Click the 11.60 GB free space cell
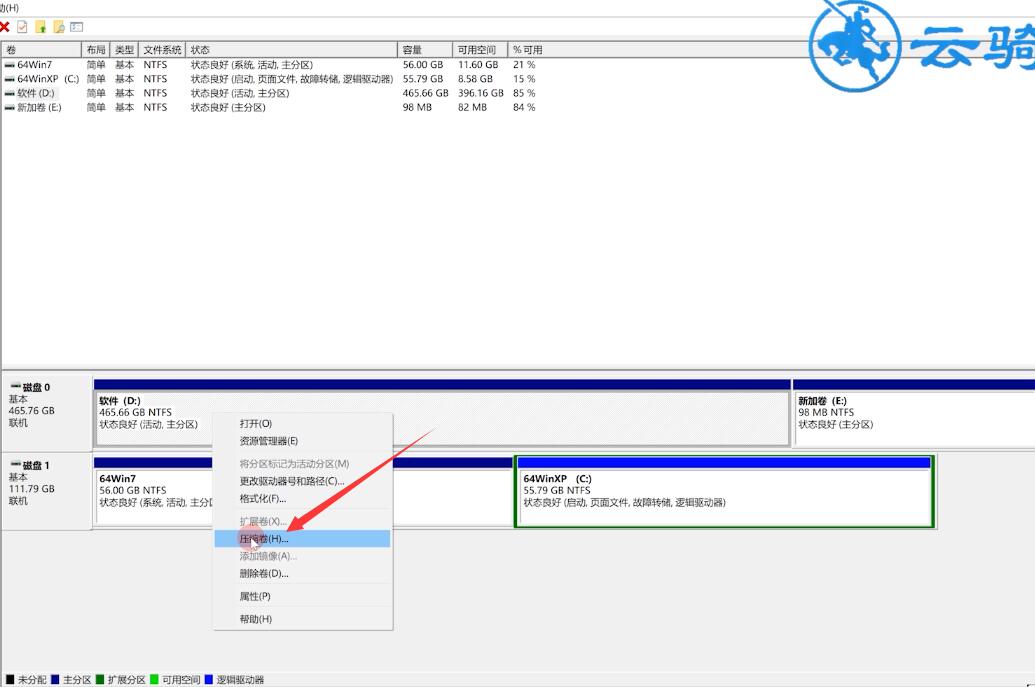The width and height of the screenshot is (1035, 687). point(478,65)
